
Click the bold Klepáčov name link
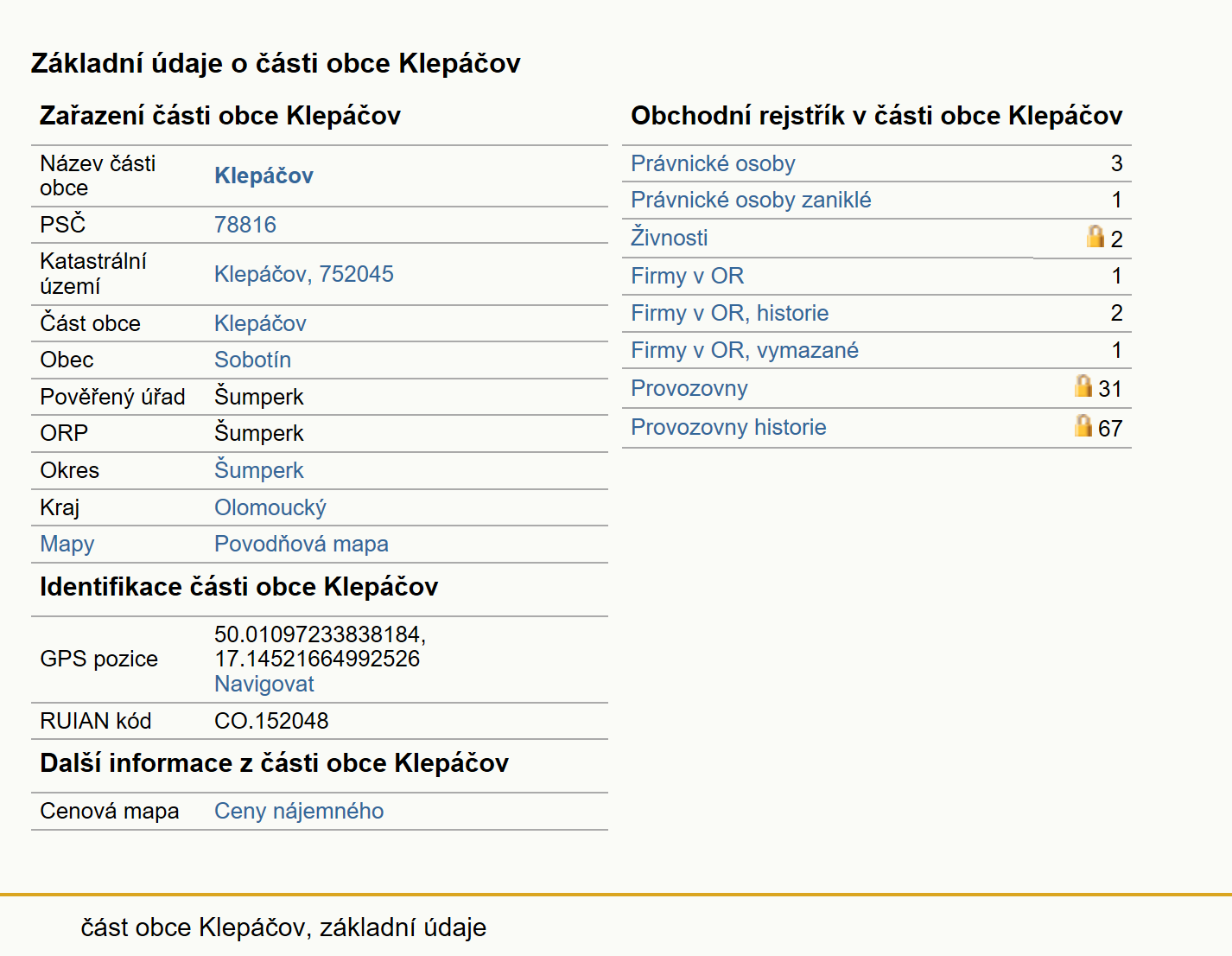(x=264, y=175)
